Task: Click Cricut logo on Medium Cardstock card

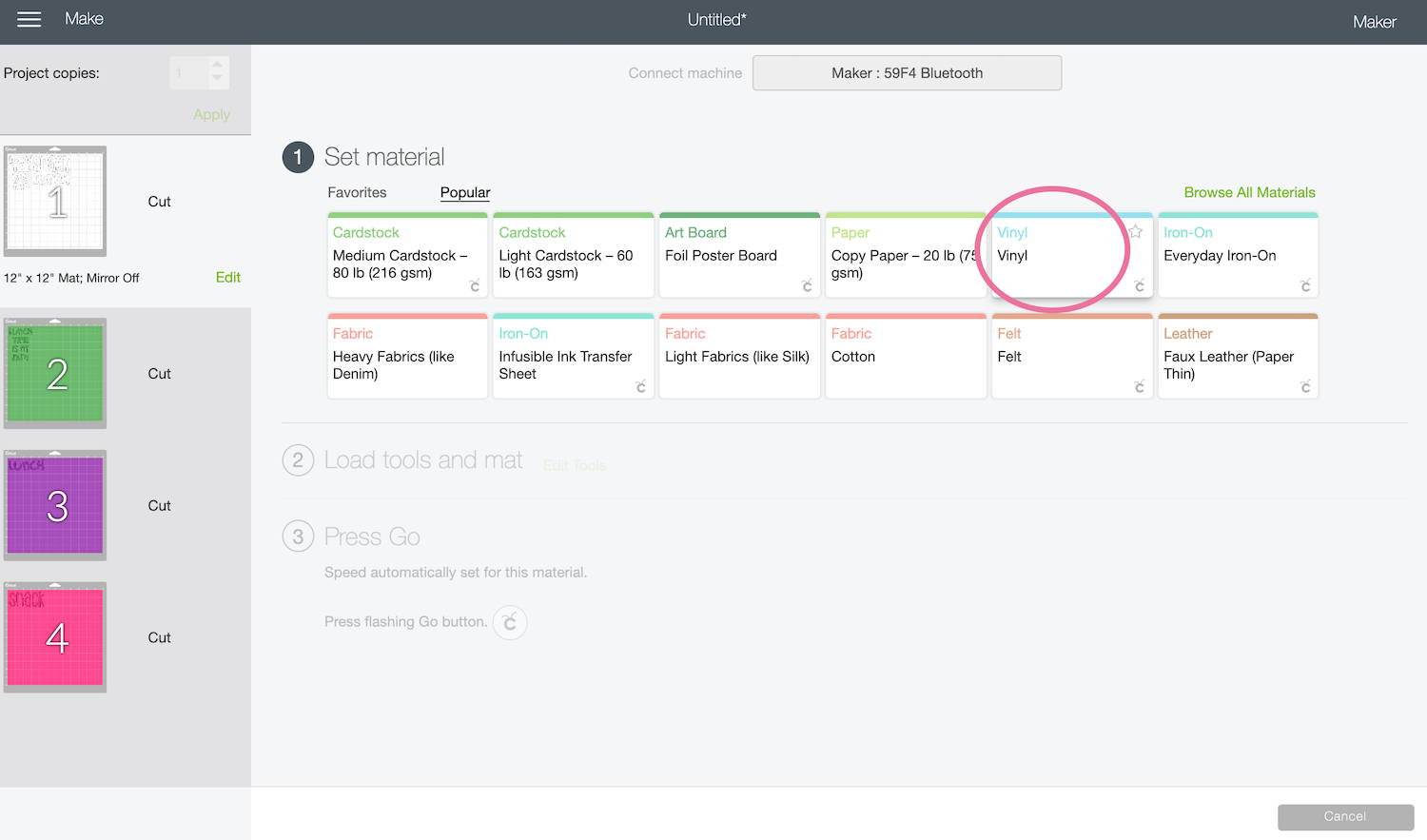Action: tap(475, 285)
